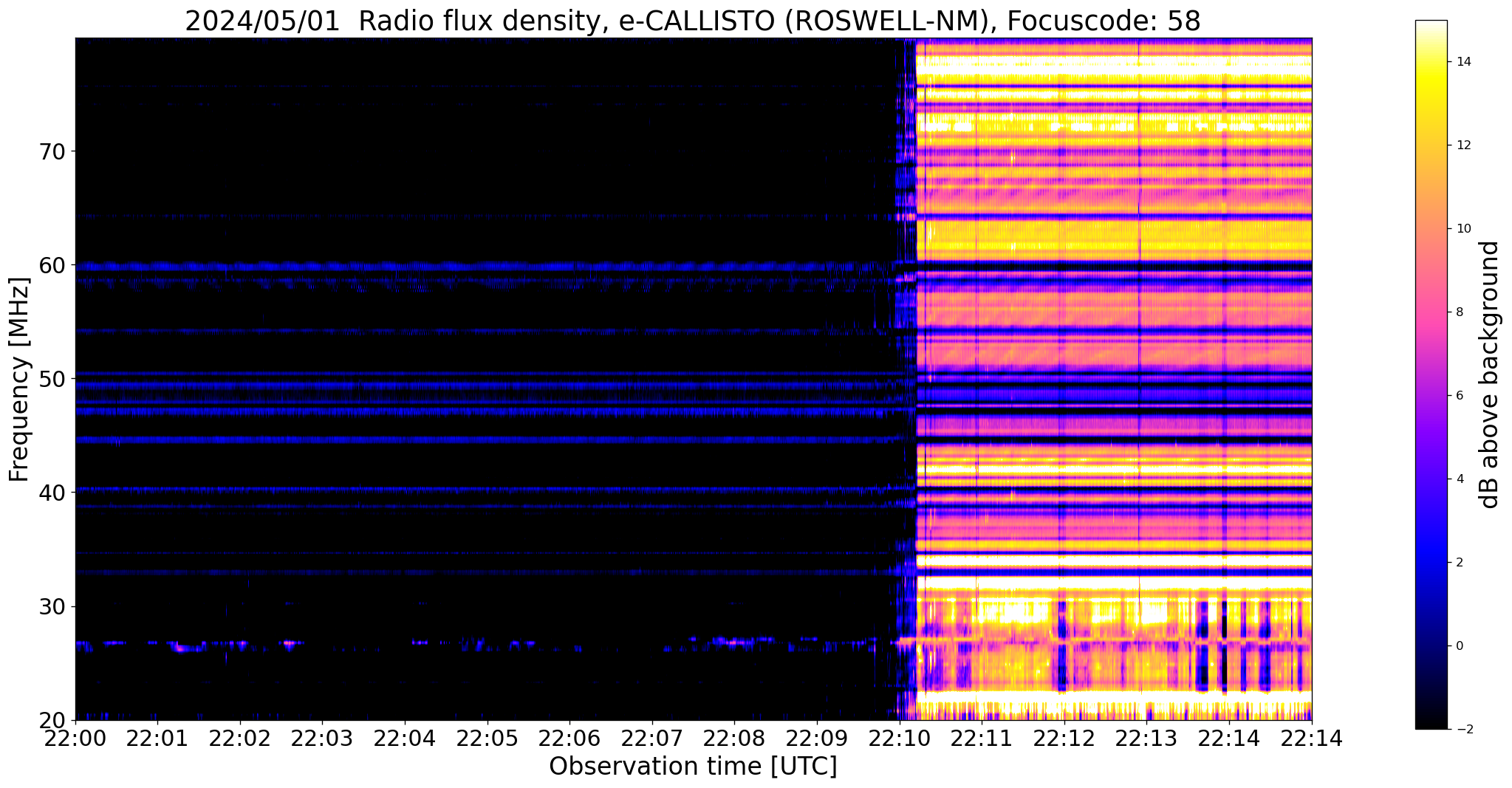This screenshot has width=1512, height=788.
Task: Click the colorbar tick label 14
Action: tap(1463, 62)
